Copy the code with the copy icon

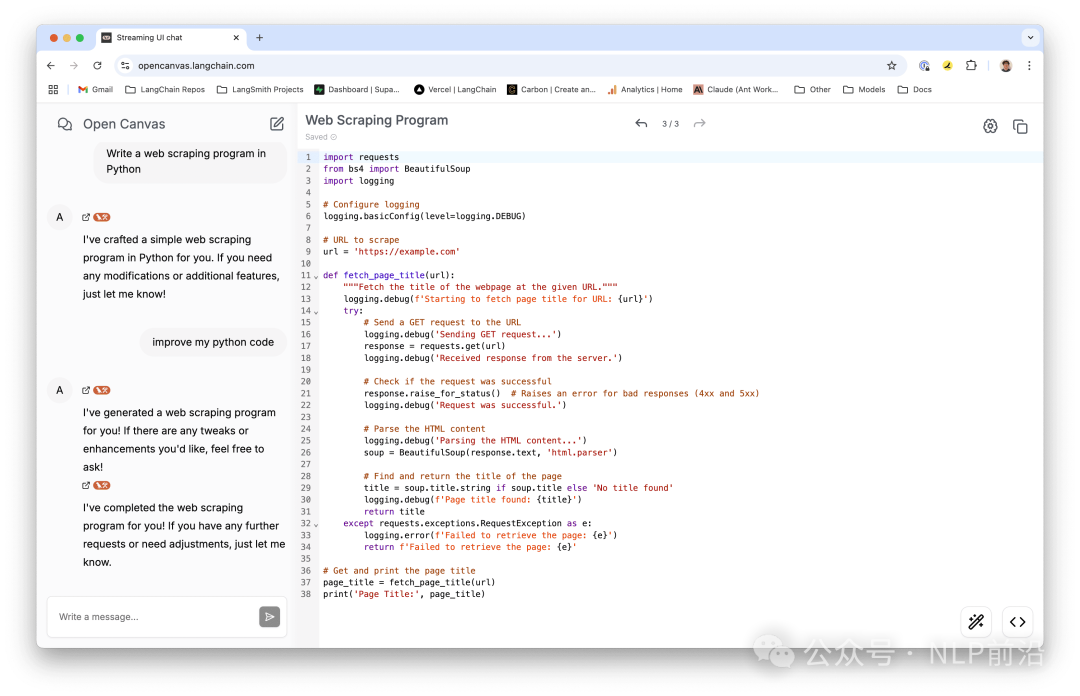pyautogui.click(x=1020, y=126)
